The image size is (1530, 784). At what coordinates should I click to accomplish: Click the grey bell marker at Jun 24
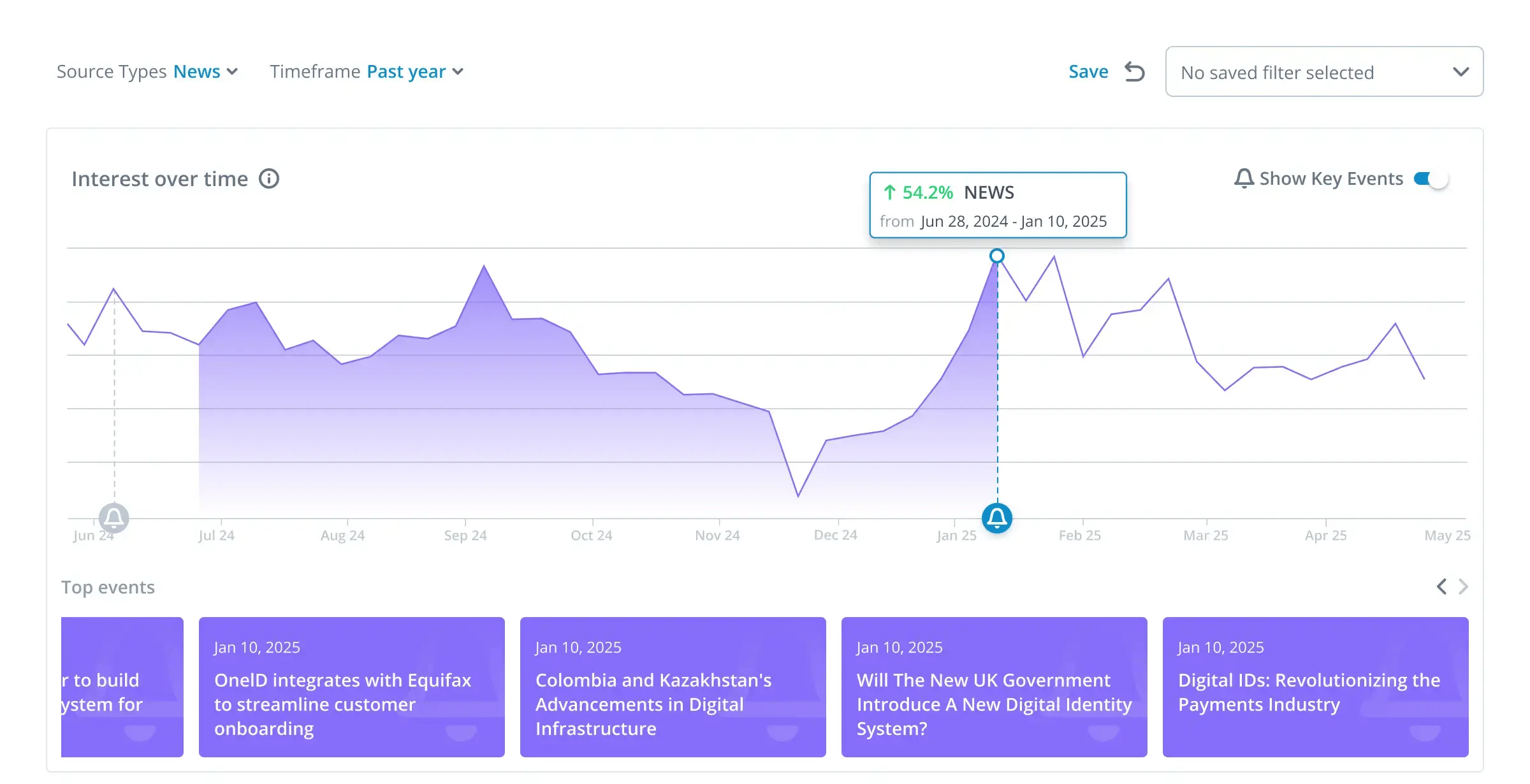(x=114, y=518)
